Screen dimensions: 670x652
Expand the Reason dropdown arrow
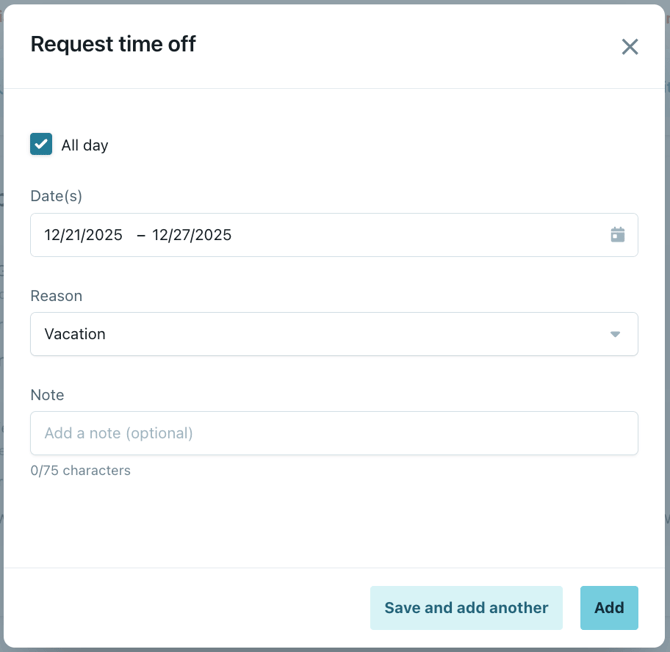[x=616, y=334]
